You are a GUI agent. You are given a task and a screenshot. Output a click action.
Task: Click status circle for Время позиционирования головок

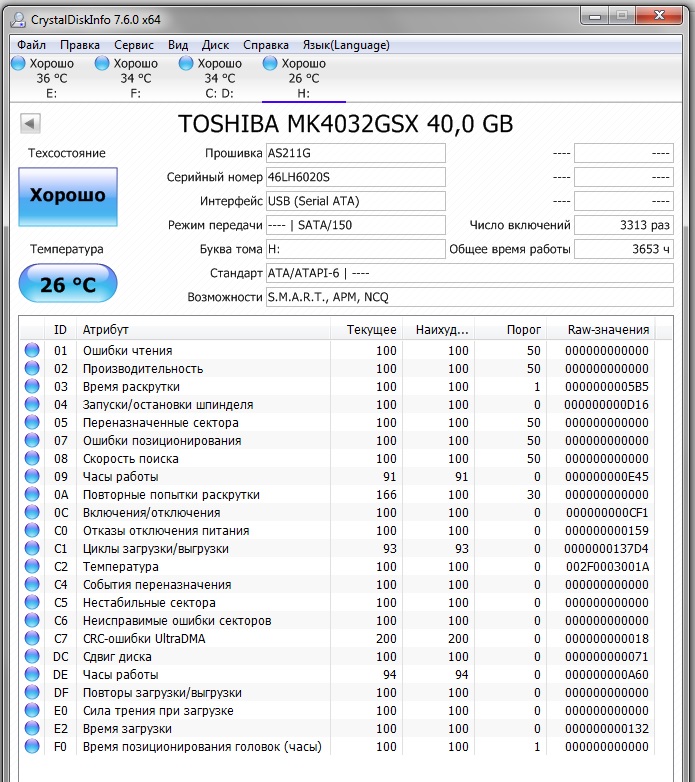[32, 746]
